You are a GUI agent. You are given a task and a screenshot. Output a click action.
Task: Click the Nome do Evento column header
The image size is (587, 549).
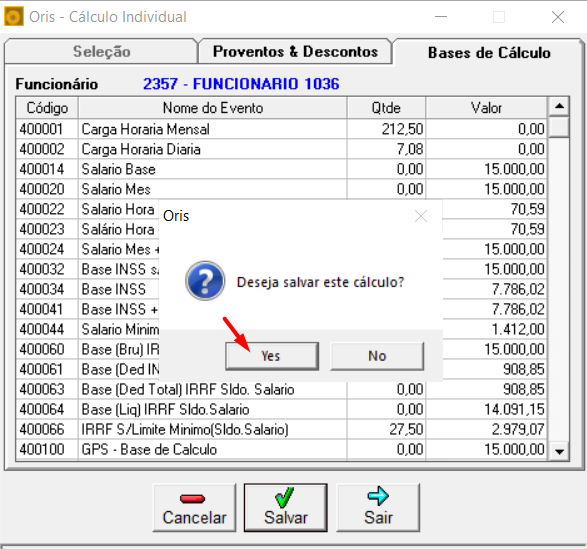213,108
